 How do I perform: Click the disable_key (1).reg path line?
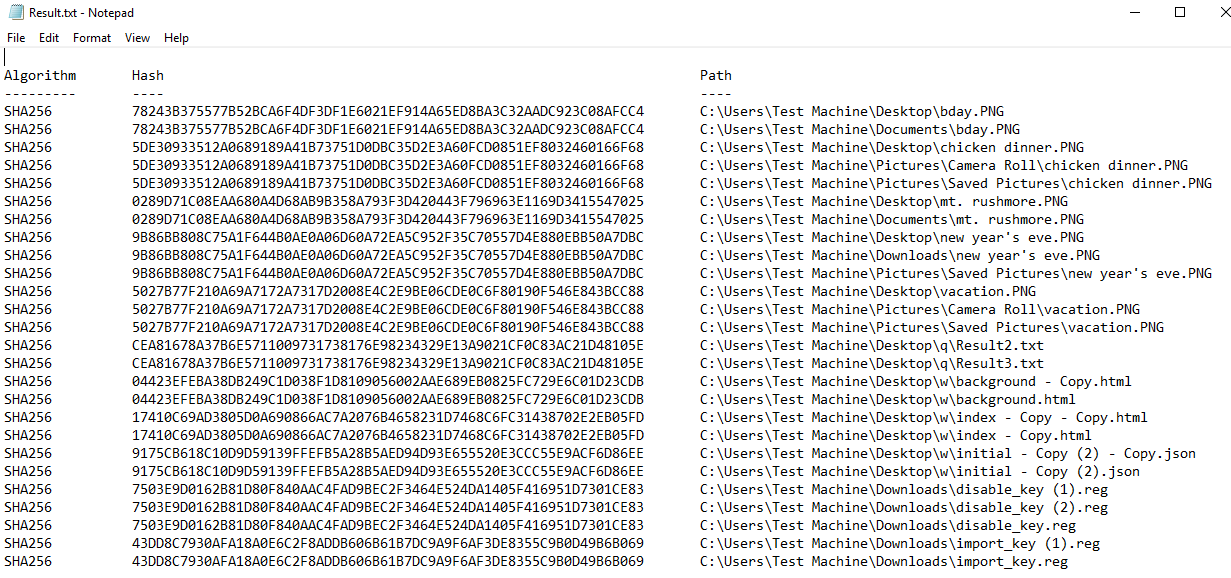coord(904,489)
